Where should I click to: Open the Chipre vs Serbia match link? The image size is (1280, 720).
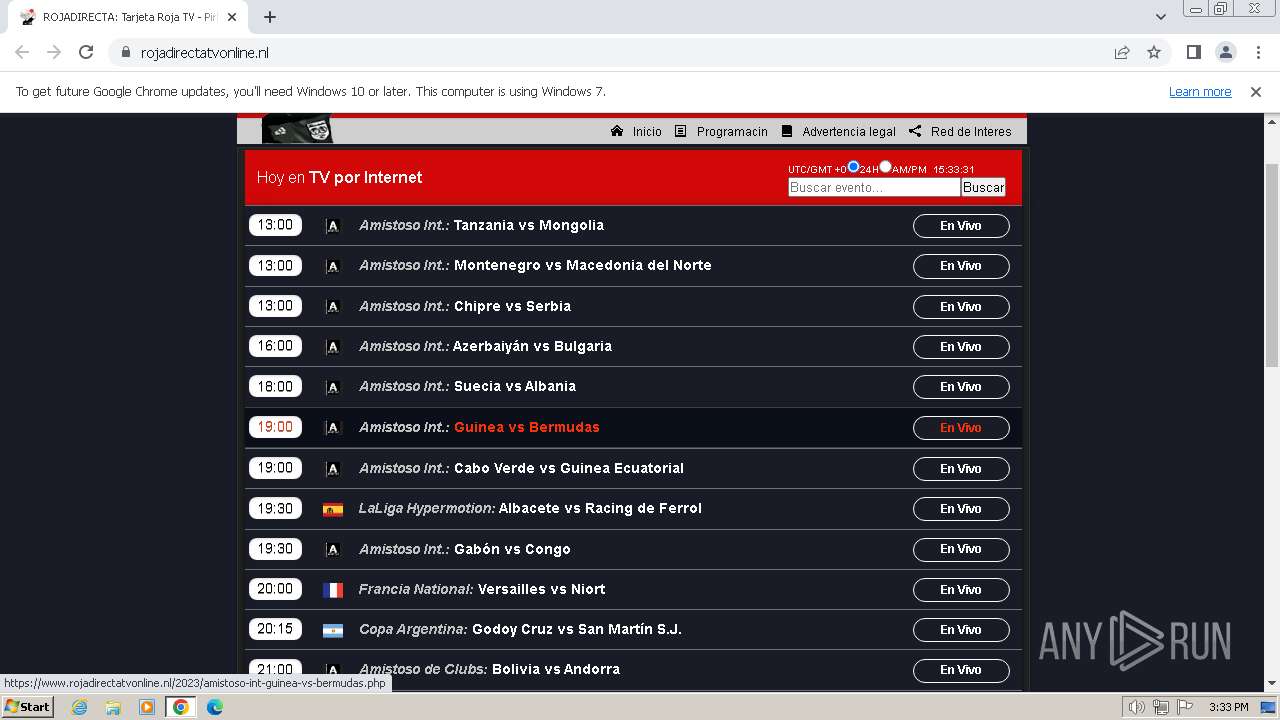click(x=512, y=306)
